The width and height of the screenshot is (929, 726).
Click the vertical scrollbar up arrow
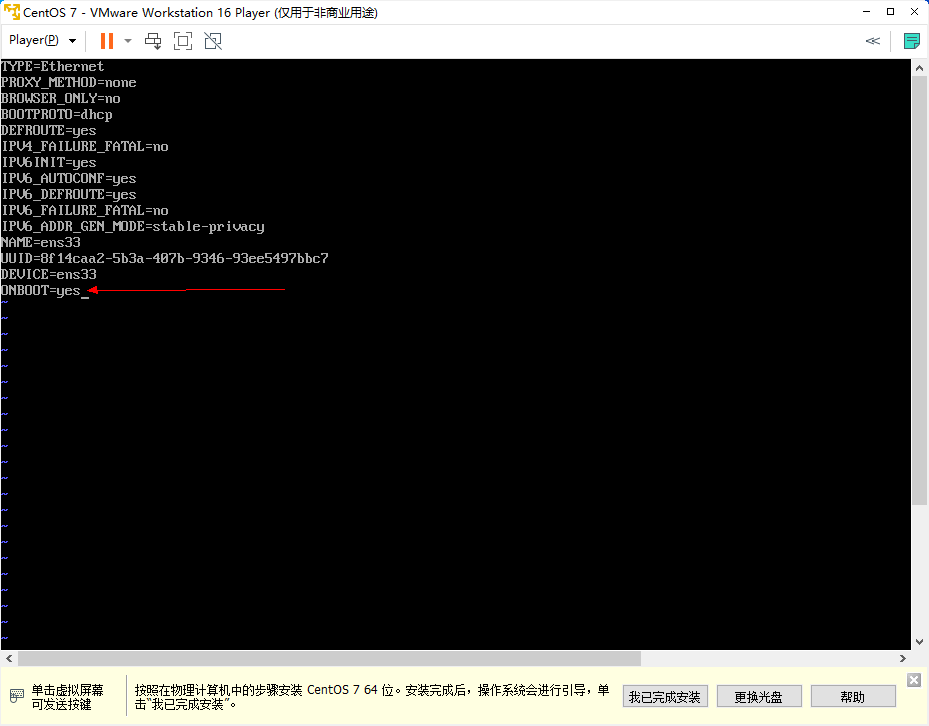point(919,68)
